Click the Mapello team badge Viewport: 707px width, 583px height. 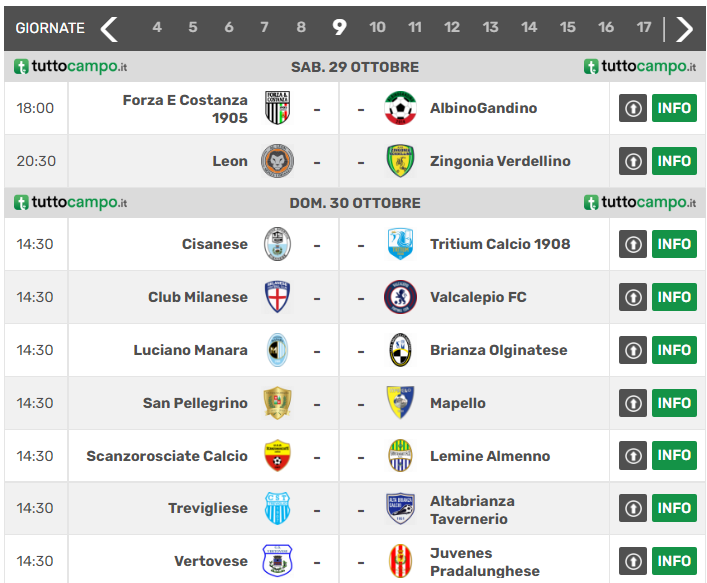[400, 403]
